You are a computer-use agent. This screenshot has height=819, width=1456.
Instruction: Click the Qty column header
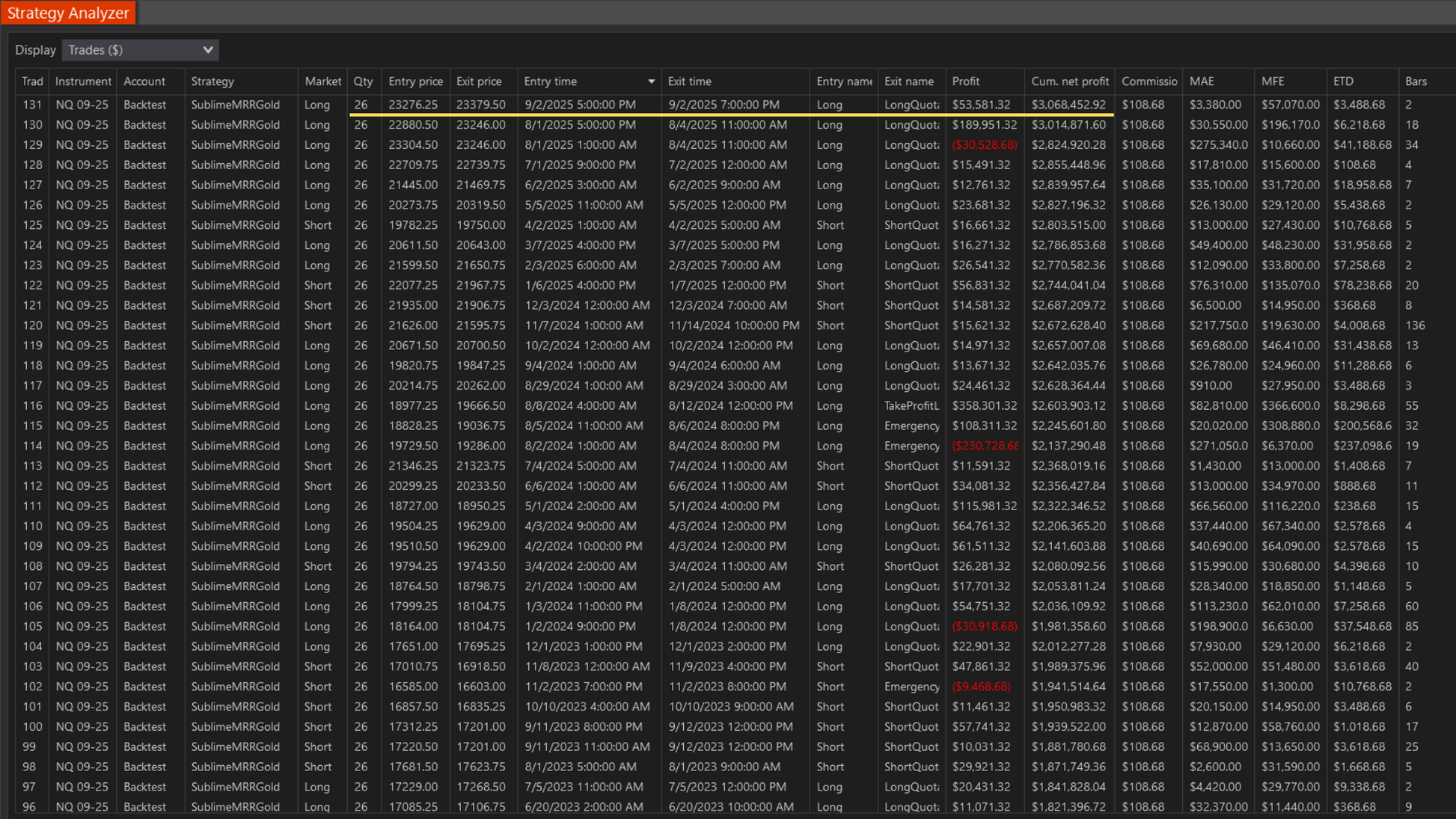tap(363, 82)
